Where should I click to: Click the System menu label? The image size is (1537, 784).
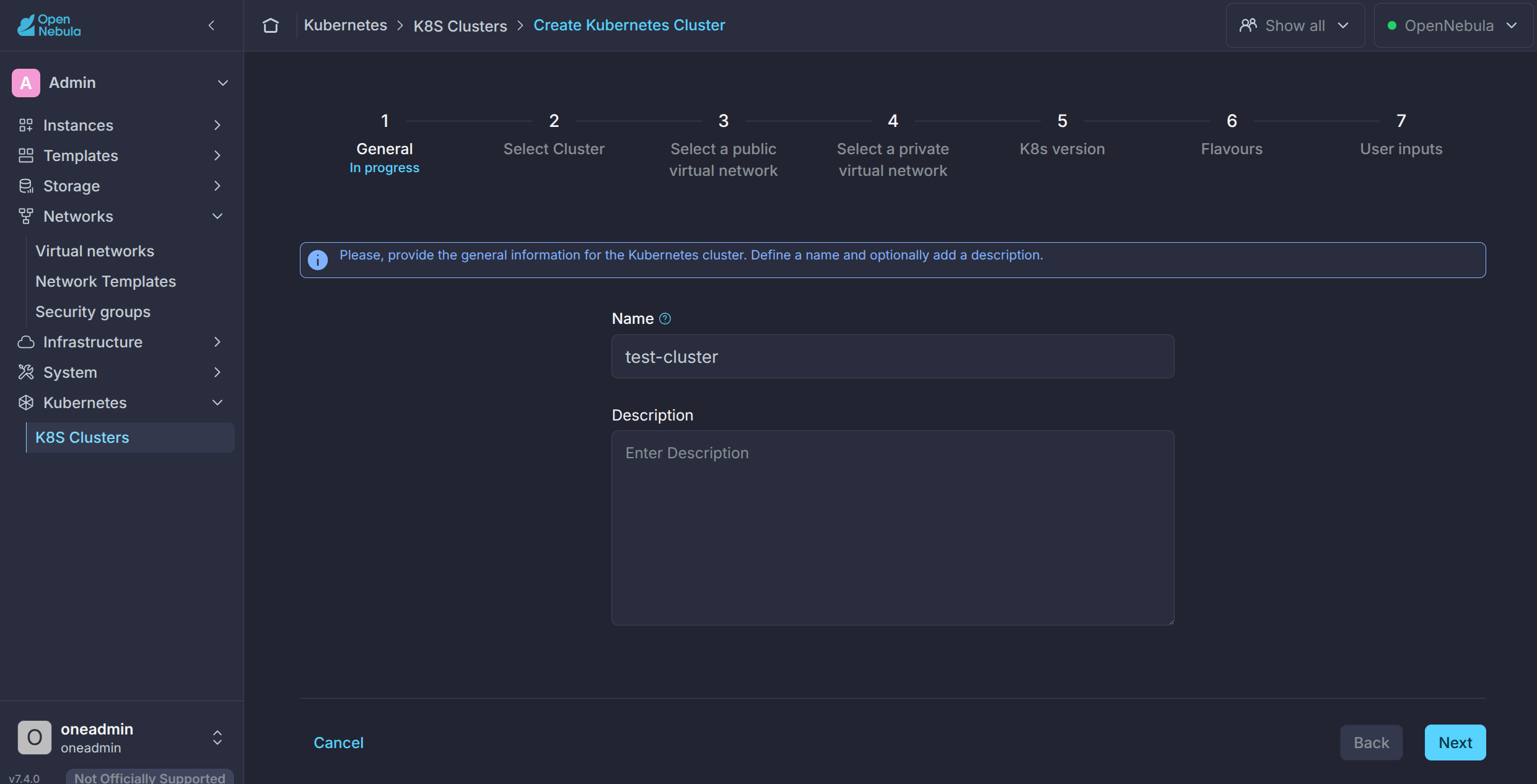coord(70,372)
